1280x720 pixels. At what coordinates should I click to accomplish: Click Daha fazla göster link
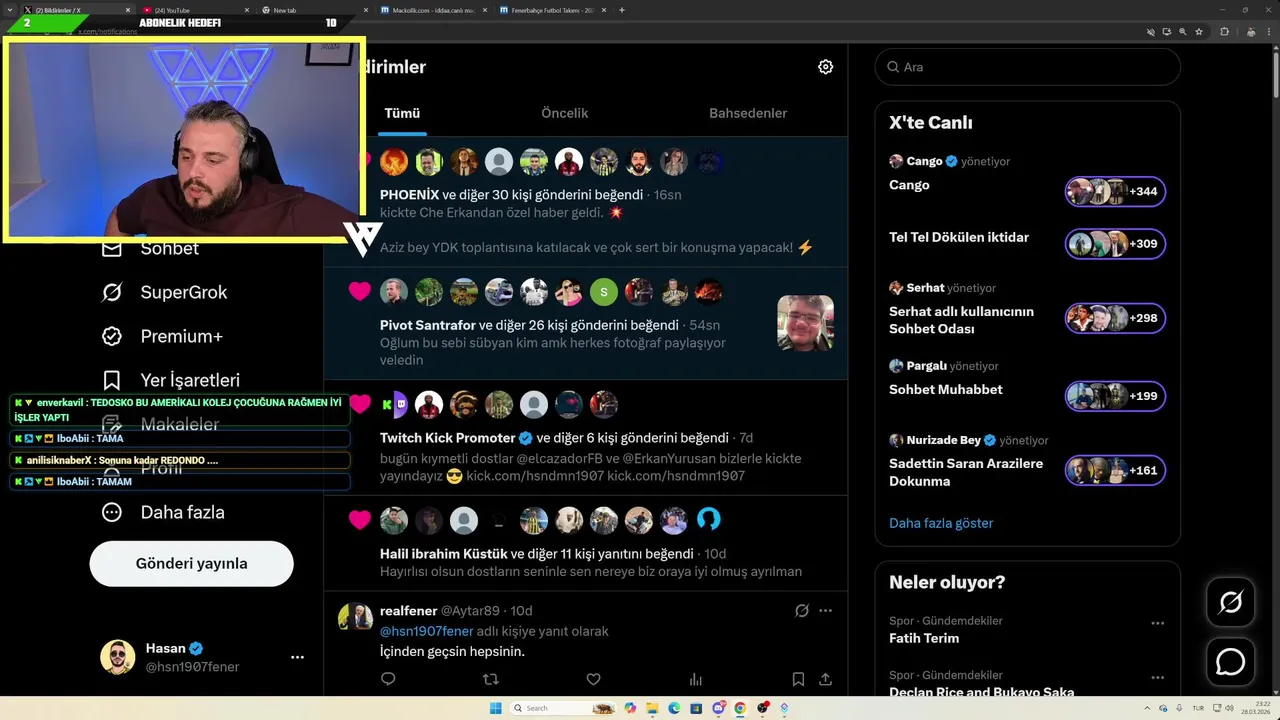coord(941,523)
